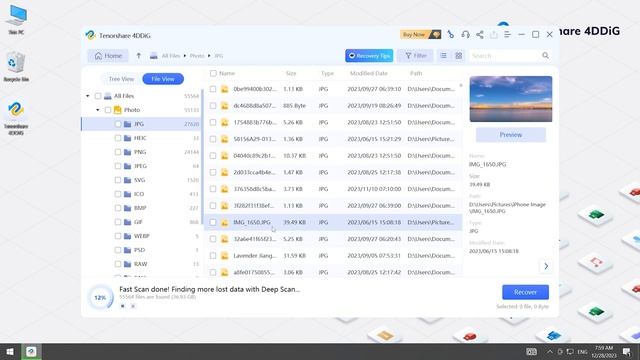Sort by Size column header

(x=291, y=73)
